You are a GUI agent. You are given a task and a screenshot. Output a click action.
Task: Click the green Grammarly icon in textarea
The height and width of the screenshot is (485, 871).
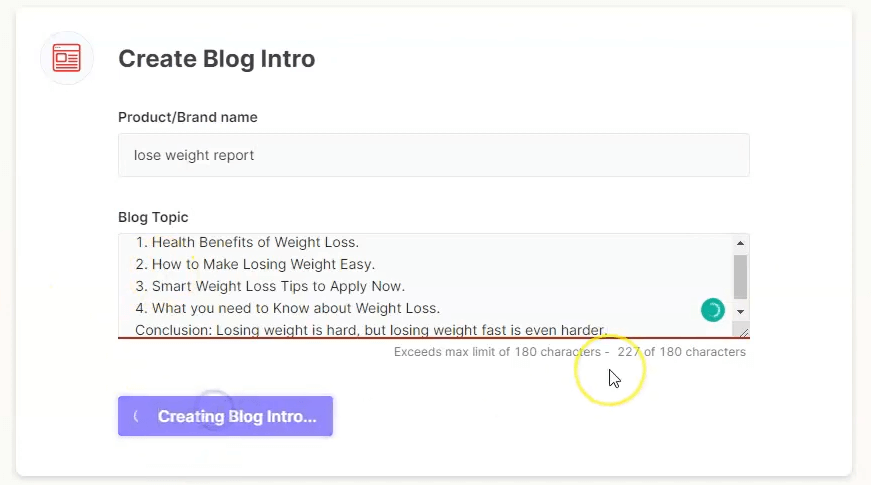coord(713,310)
